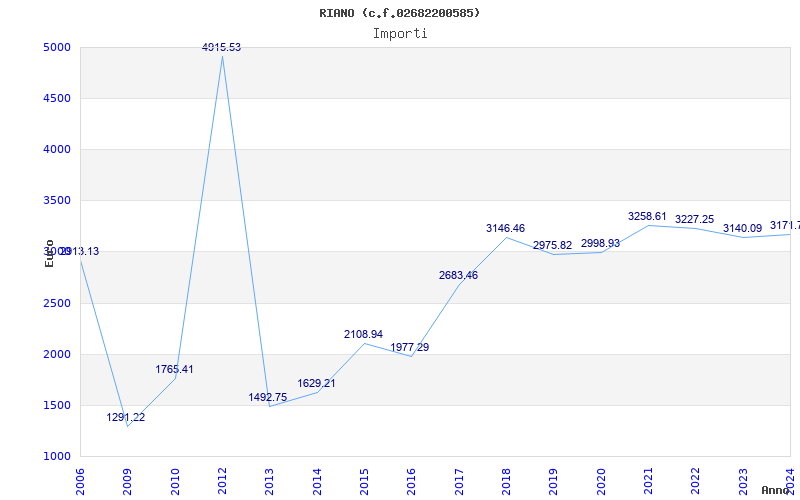800x500 pixels.
Task: Click the Importi subtitle
Action: click(x=399, y=34)
